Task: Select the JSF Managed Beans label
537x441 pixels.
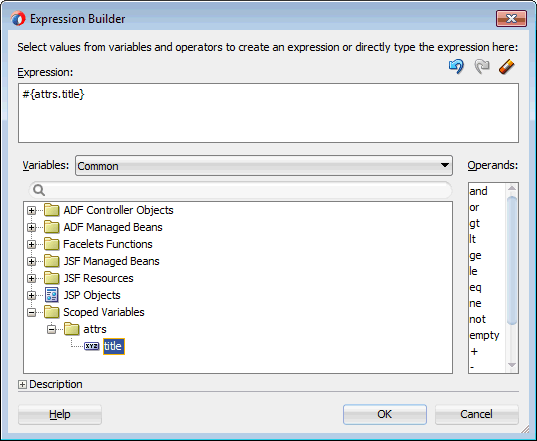Action: point(112,261)
